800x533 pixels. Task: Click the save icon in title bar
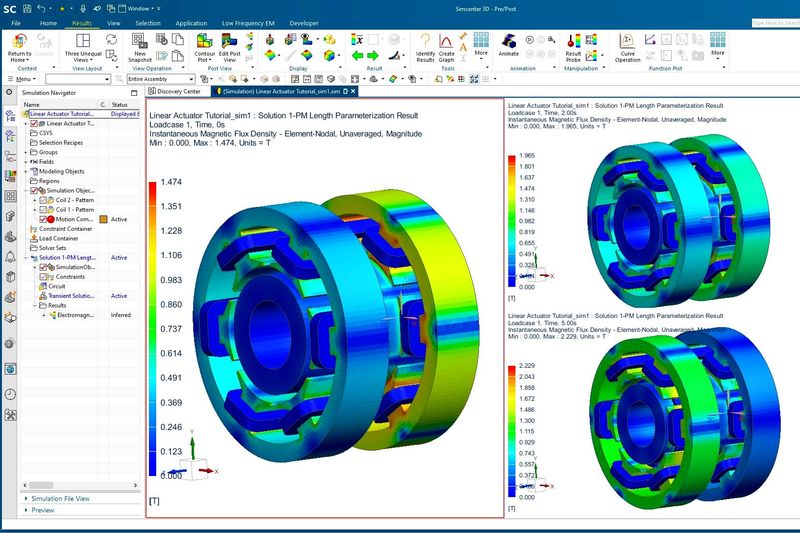tap(27, 9)
